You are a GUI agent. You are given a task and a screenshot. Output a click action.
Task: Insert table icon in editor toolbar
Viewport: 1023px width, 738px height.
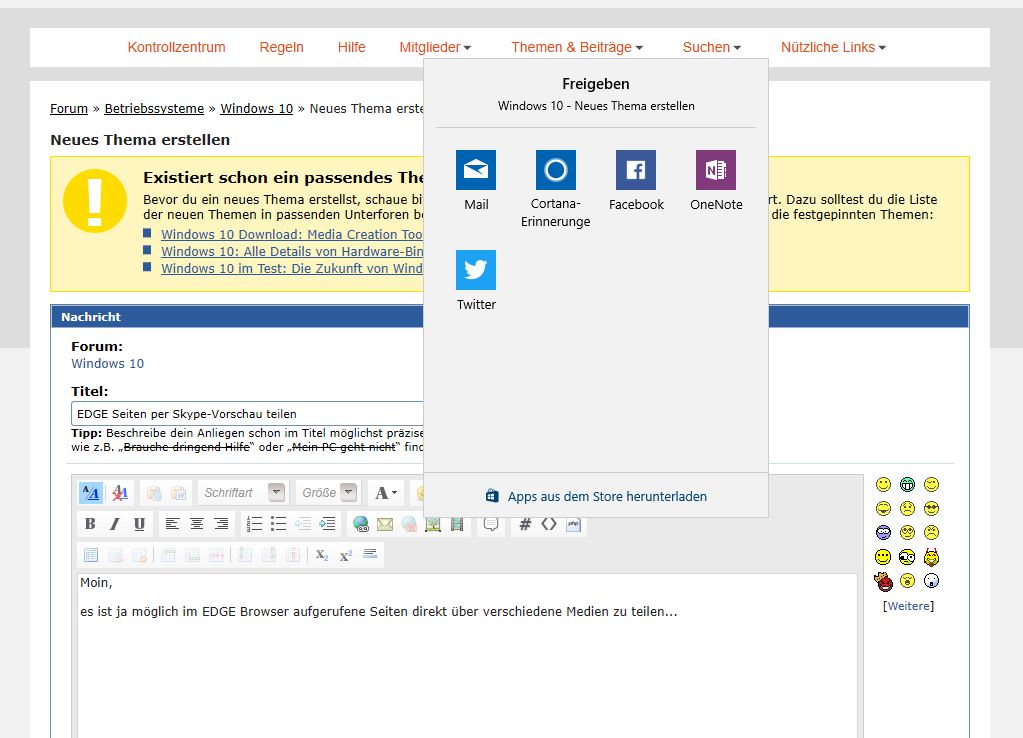tap(91, 555)
